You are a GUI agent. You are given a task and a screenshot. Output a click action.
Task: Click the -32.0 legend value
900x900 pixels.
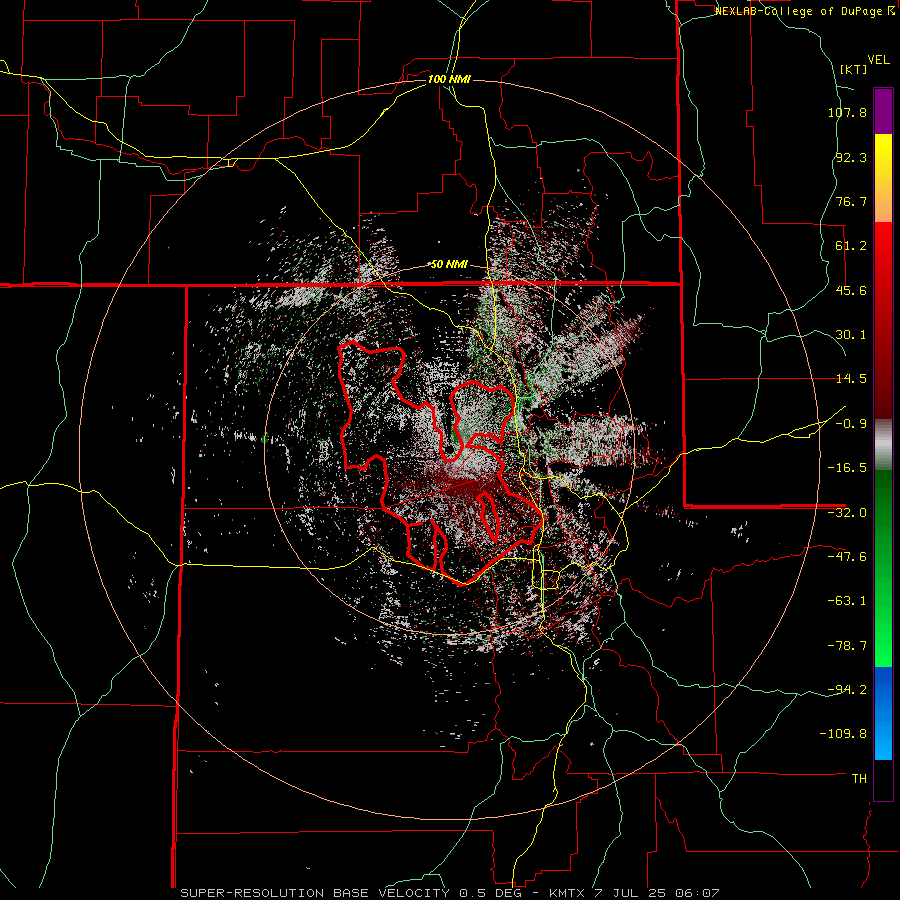click(847, 513)
